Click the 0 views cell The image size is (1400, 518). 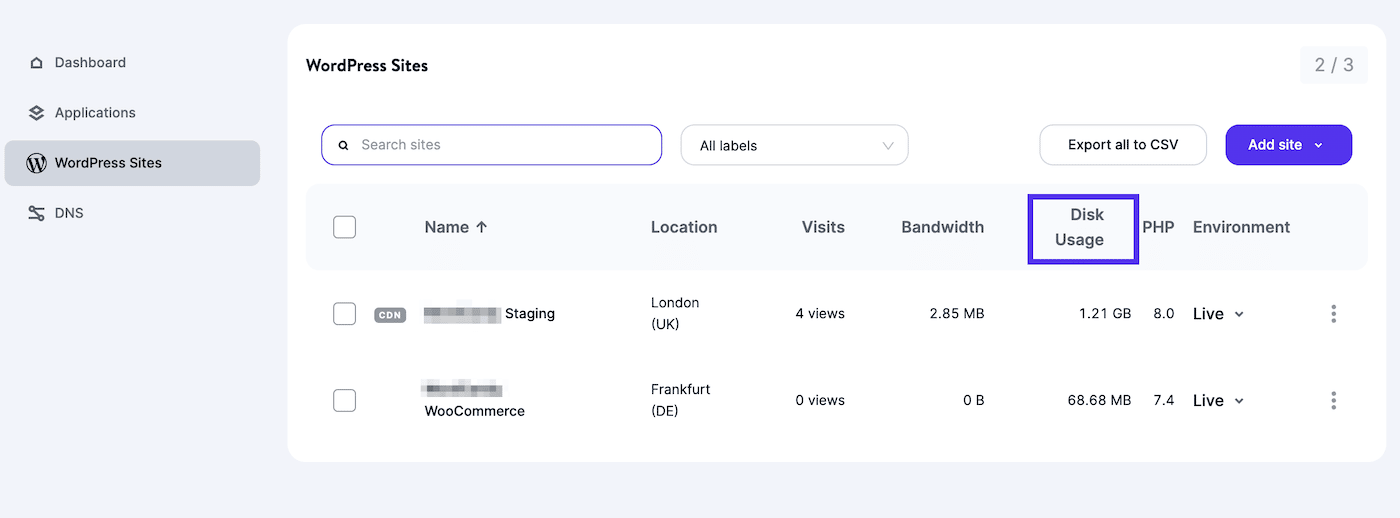point(820,400)
